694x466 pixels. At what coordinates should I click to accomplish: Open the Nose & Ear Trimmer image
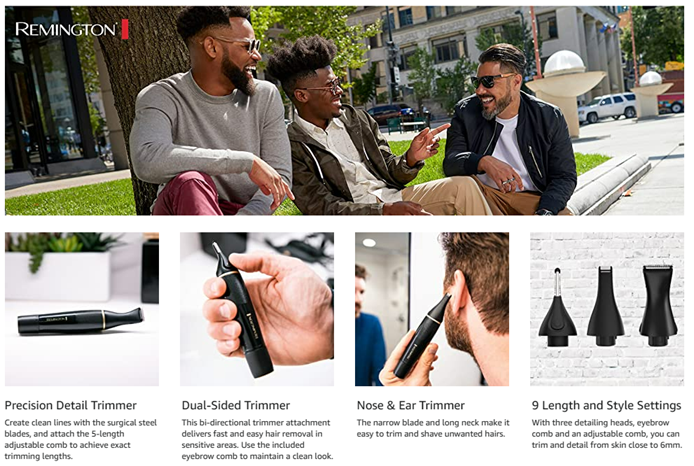click(x=432, y=309)
